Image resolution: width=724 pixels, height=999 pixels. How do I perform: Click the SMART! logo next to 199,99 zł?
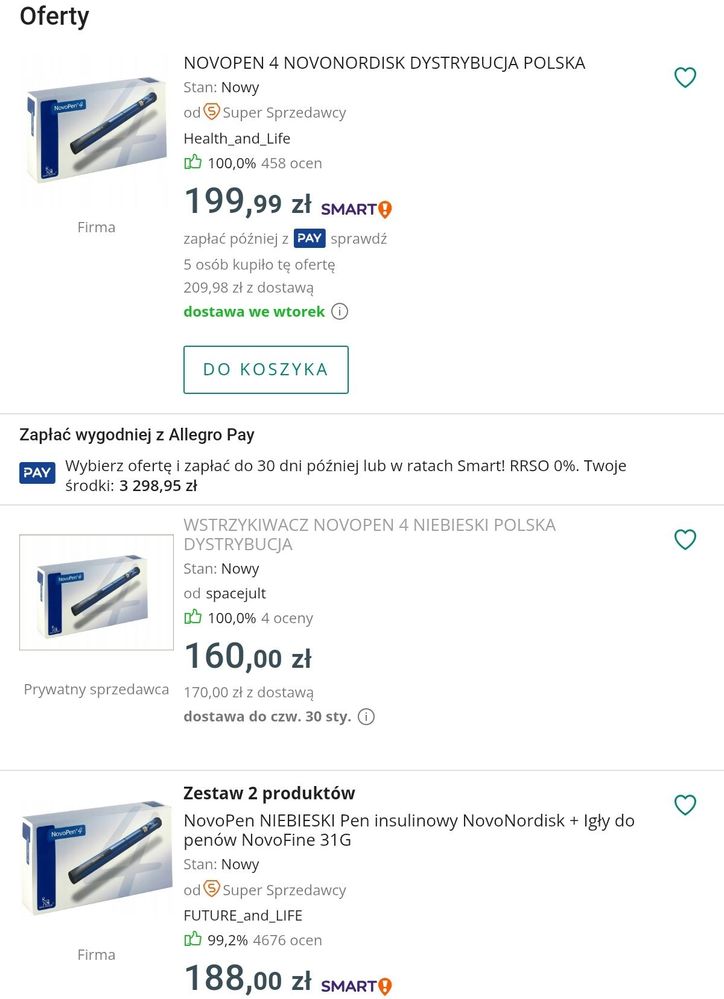[356, 208]
